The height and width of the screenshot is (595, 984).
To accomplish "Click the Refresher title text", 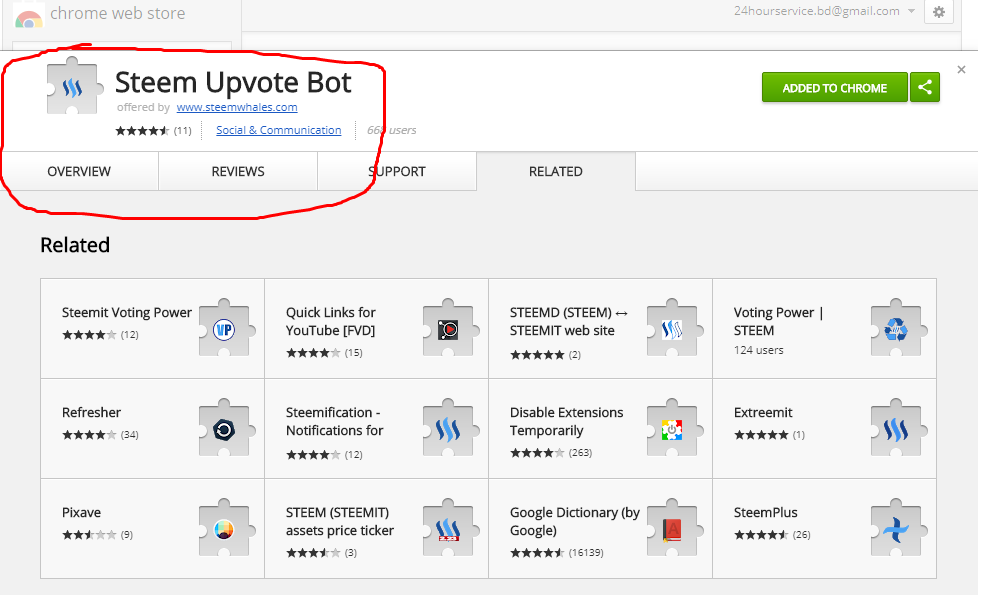I will (91, 412).
